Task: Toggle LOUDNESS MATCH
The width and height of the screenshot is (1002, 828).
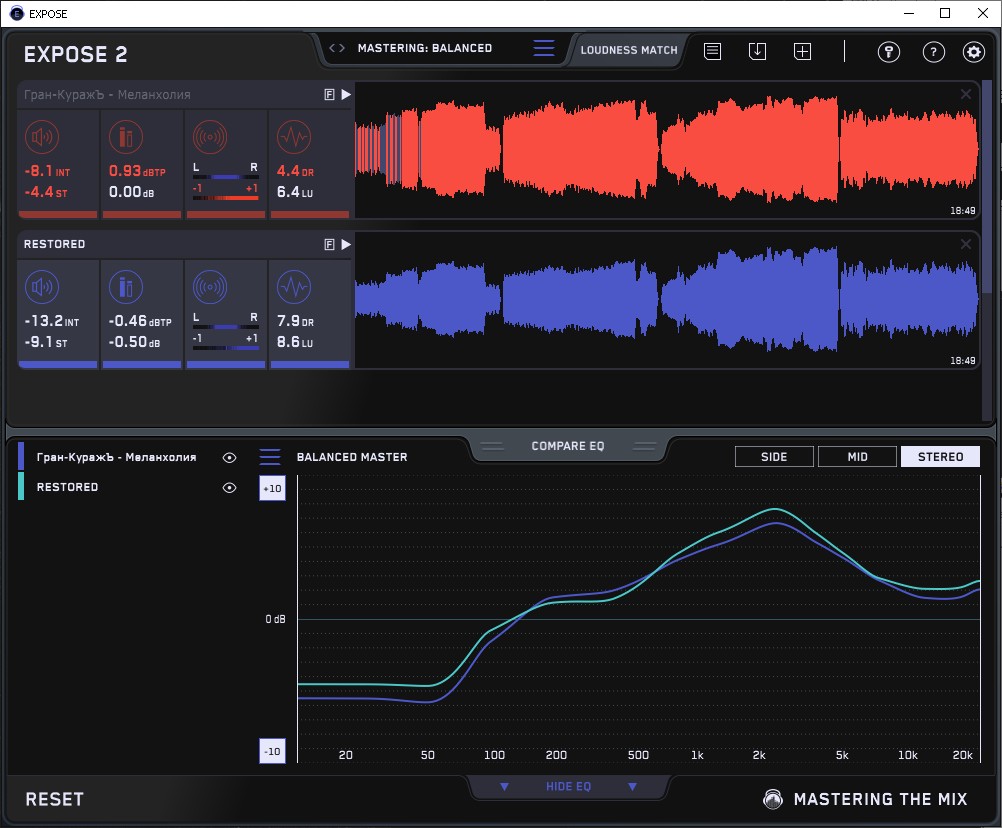Action: click(x=629, y=49)
